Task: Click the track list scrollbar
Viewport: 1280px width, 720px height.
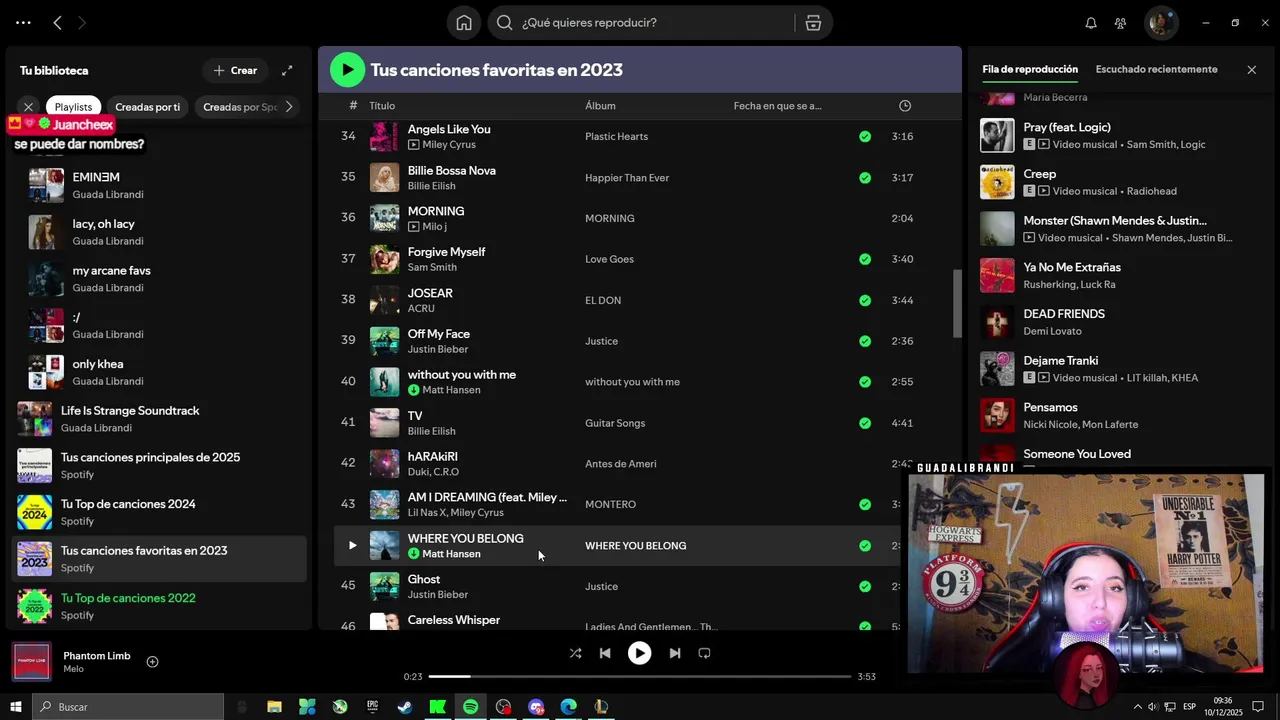Action: 957,304
